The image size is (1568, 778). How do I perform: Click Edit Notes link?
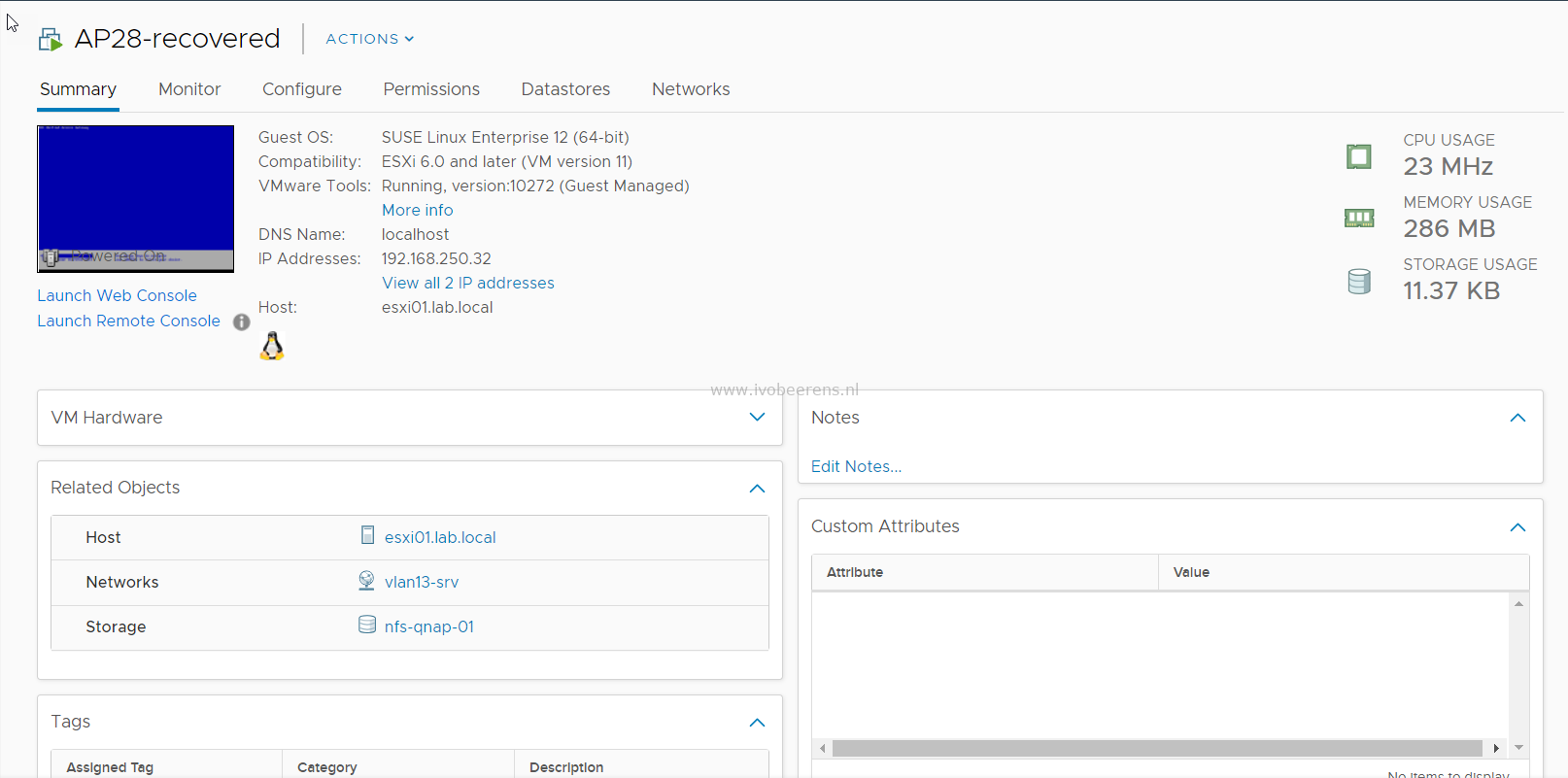coord(856,466)
